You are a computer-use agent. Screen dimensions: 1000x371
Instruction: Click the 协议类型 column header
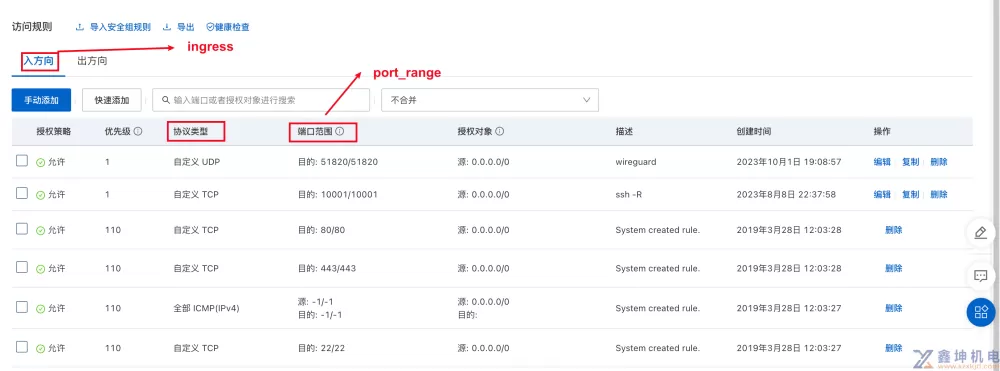coord(191,131)
